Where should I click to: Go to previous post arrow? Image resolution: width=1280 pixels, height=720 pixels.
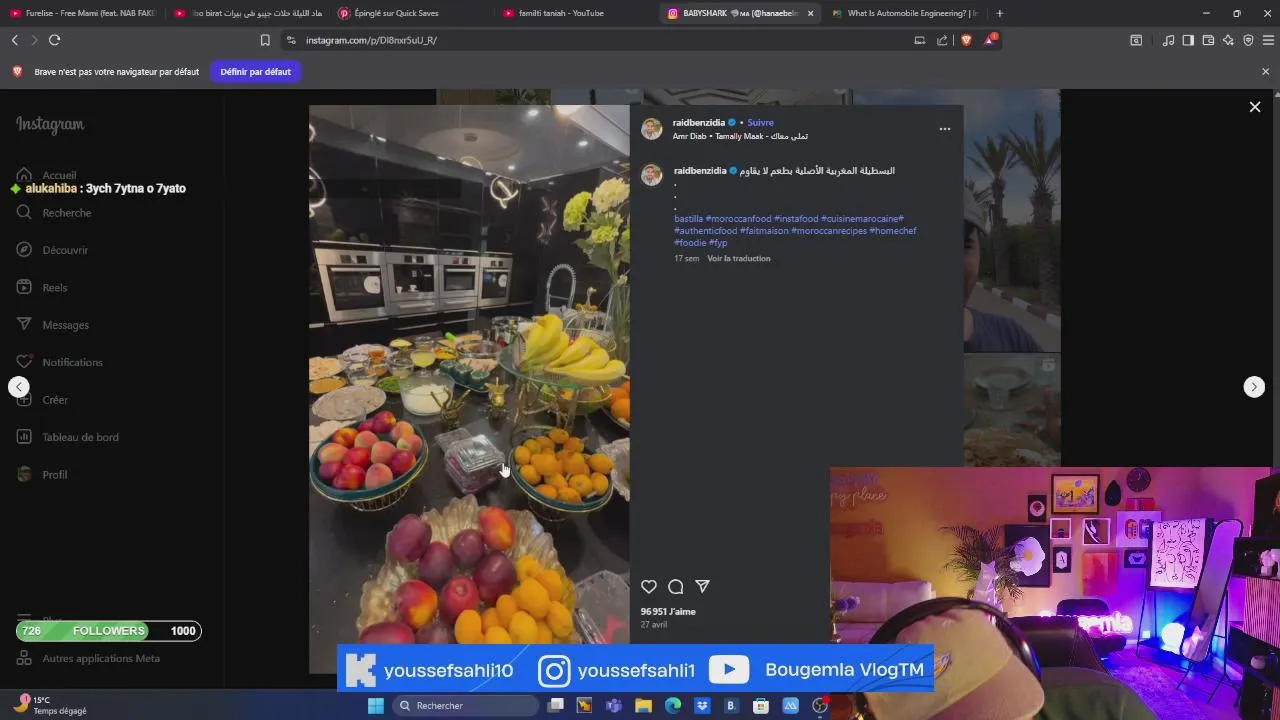pyautogui.click(x=19, y=387)
